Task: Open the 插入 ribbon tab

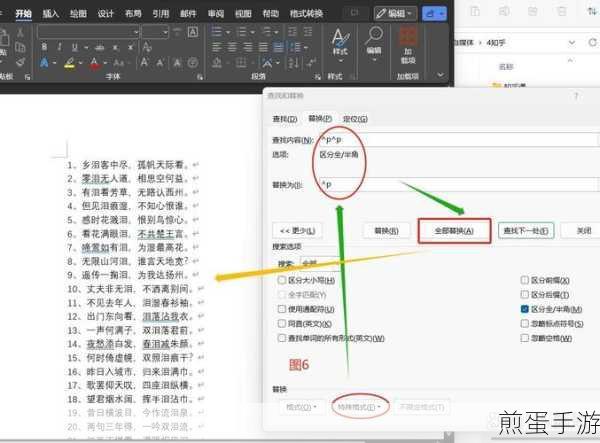Action: pos(51,14)
